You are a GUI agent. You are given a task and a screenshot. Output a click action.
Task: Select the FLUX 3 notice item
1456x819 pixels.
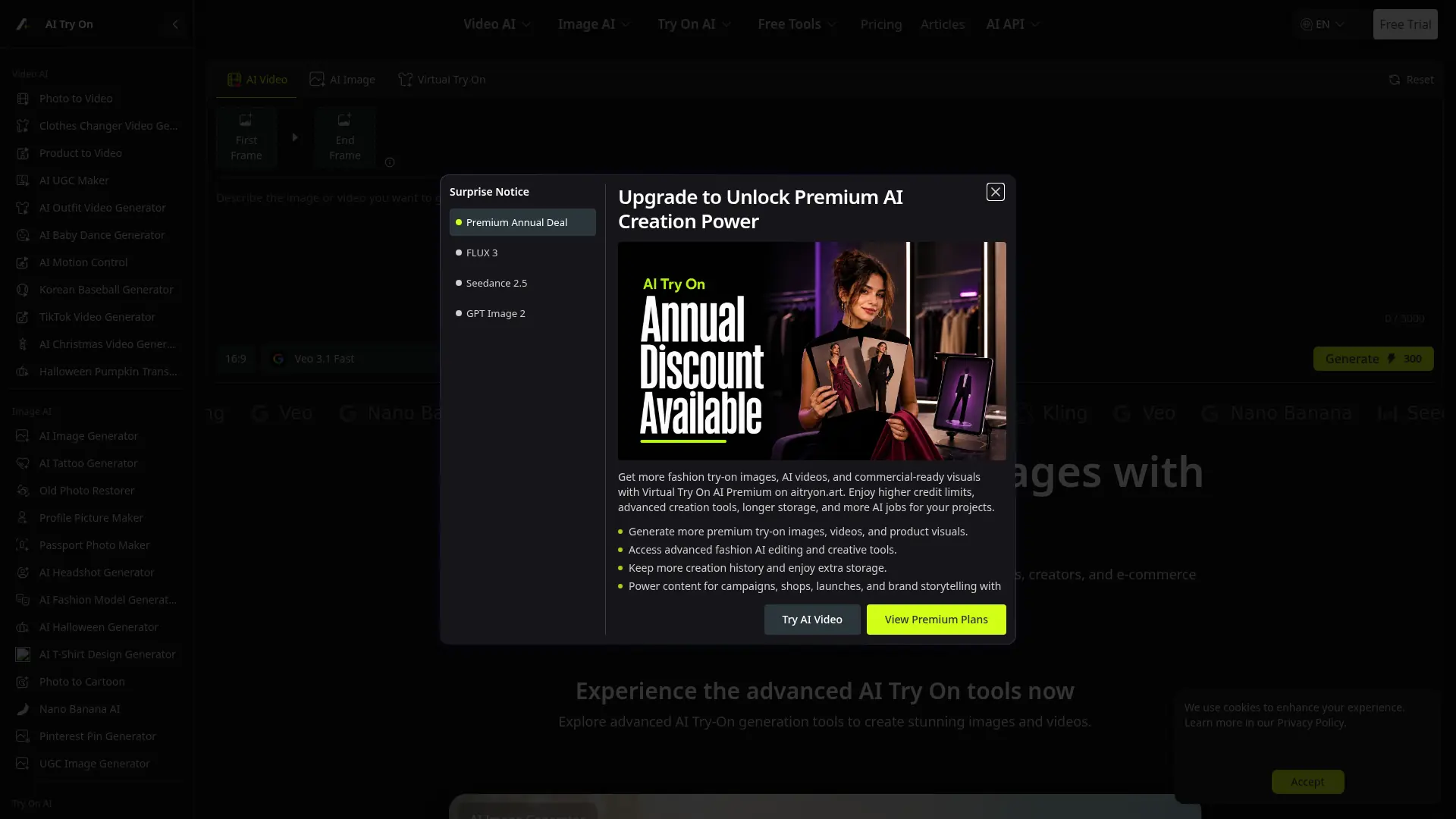click(x=522, y=253)
